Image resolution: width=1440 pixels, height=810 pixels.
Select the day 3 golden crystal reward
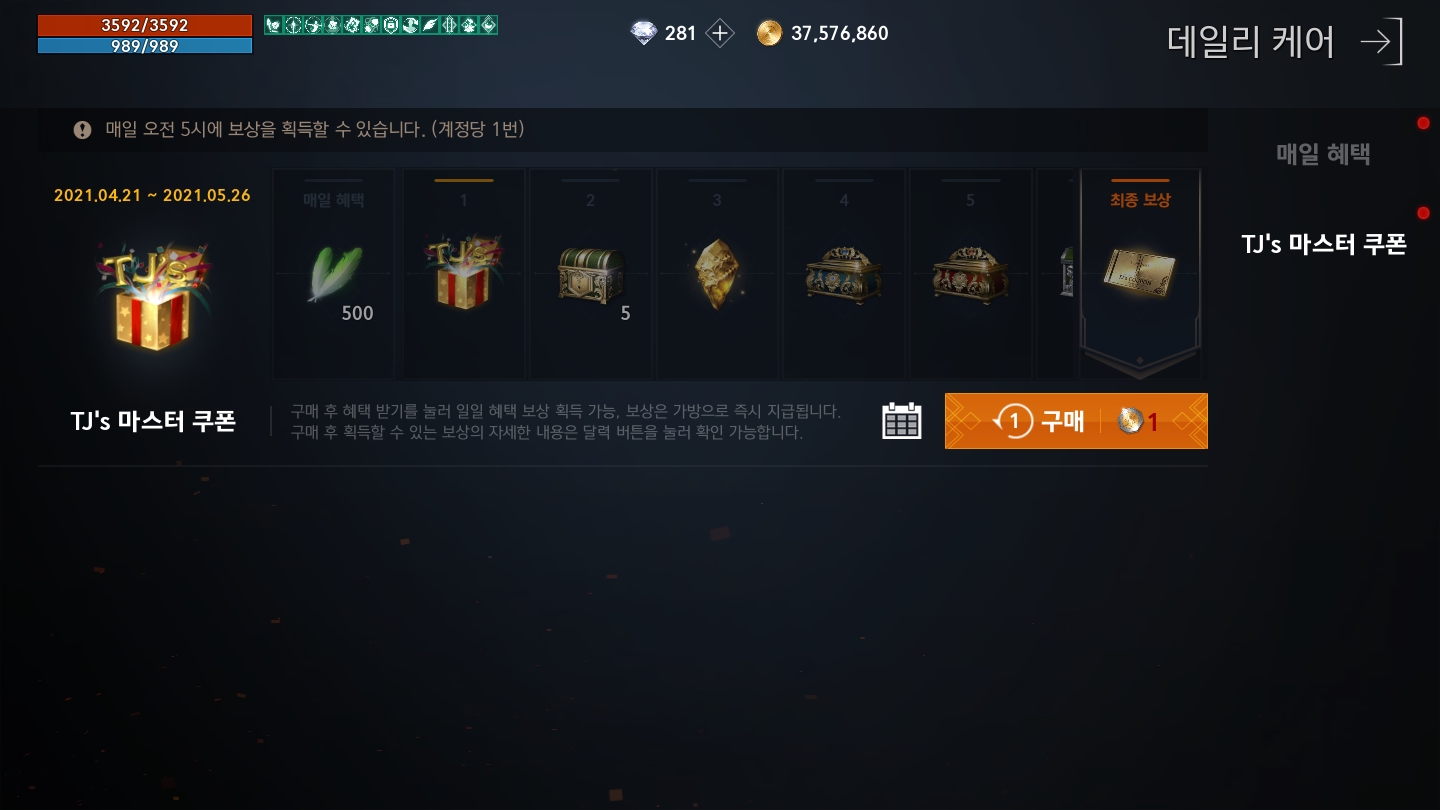(716, 274)
